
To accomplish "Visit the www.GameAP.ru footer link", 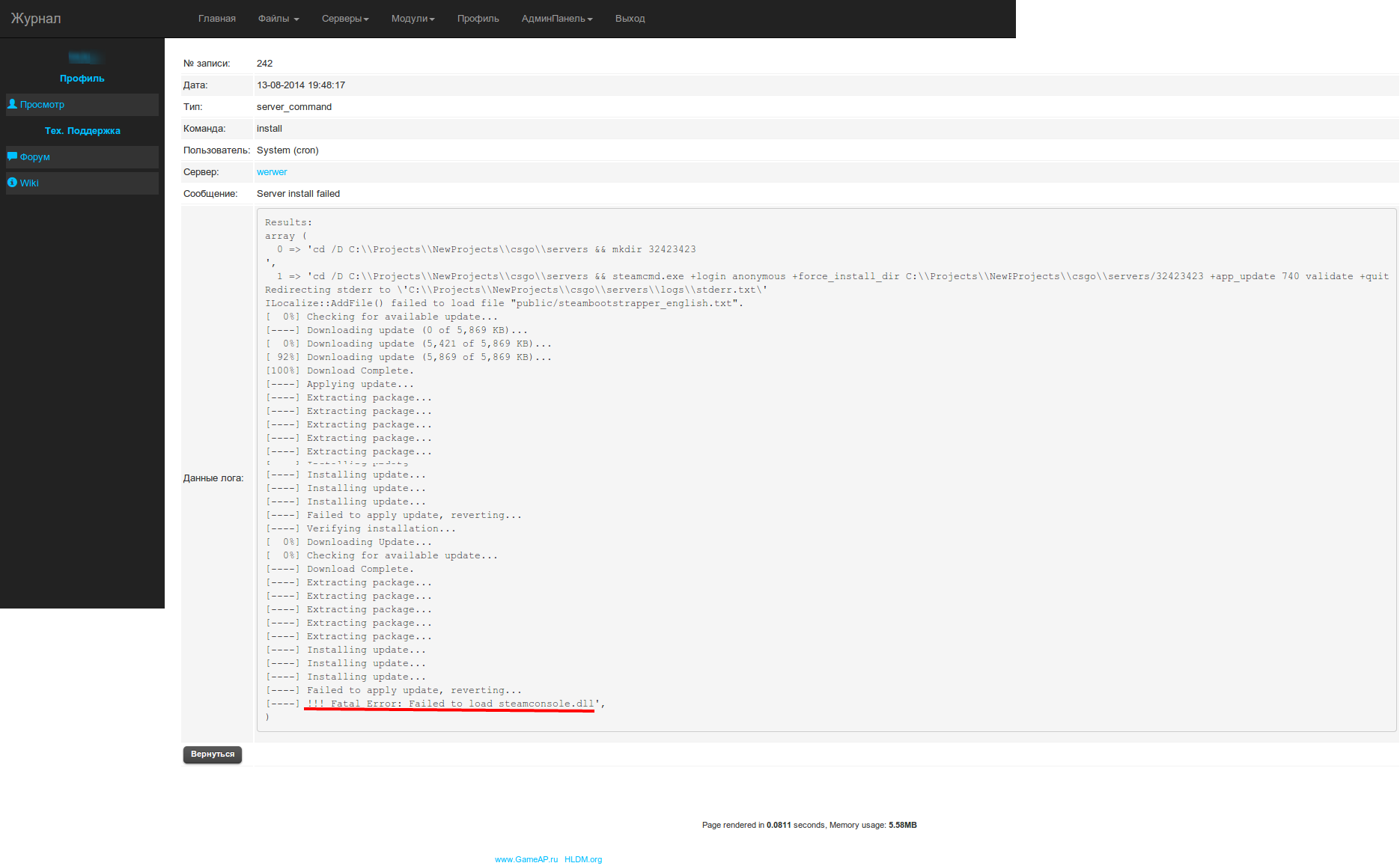I will (x=526, y=859).
